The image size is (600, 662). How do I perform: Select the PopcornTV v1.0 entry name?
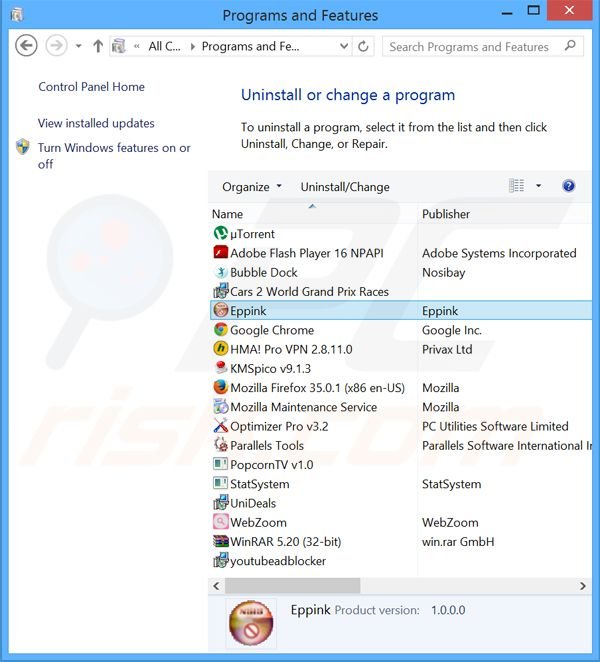click(x=271, y=465)
